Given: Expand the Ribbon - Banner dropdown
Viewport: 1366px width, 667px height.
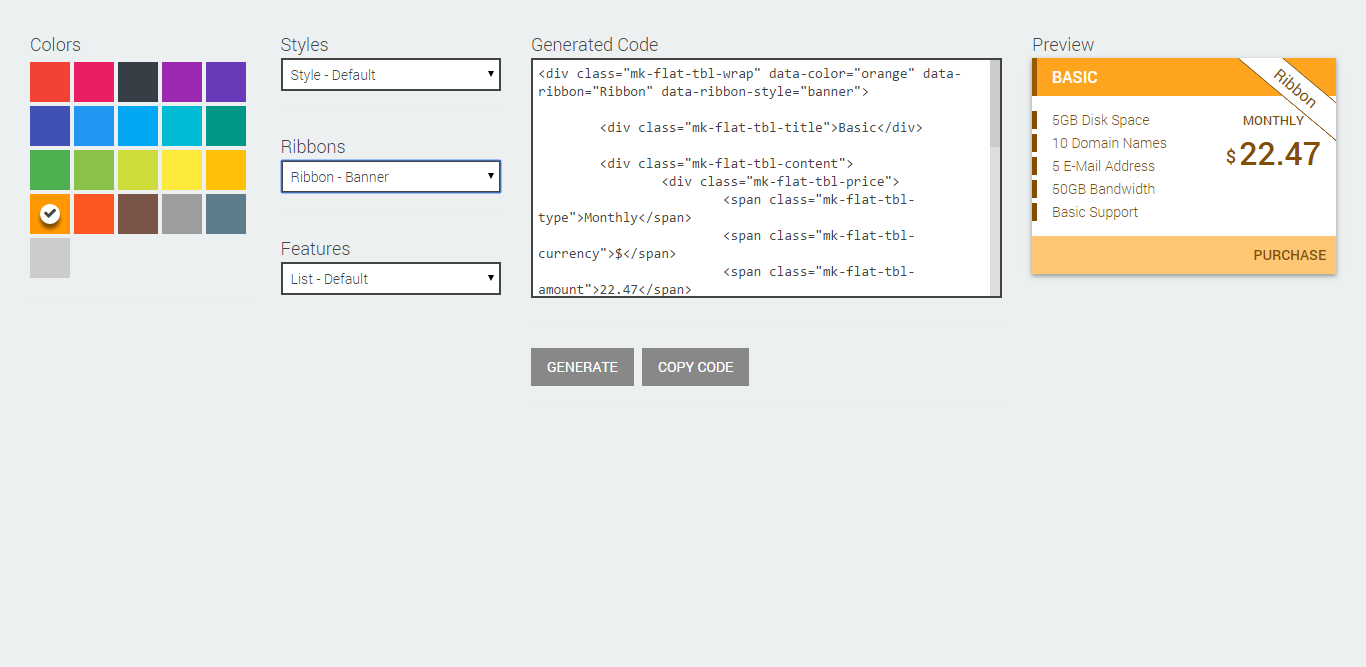Looking at the screenshot, I should (390, 177).
